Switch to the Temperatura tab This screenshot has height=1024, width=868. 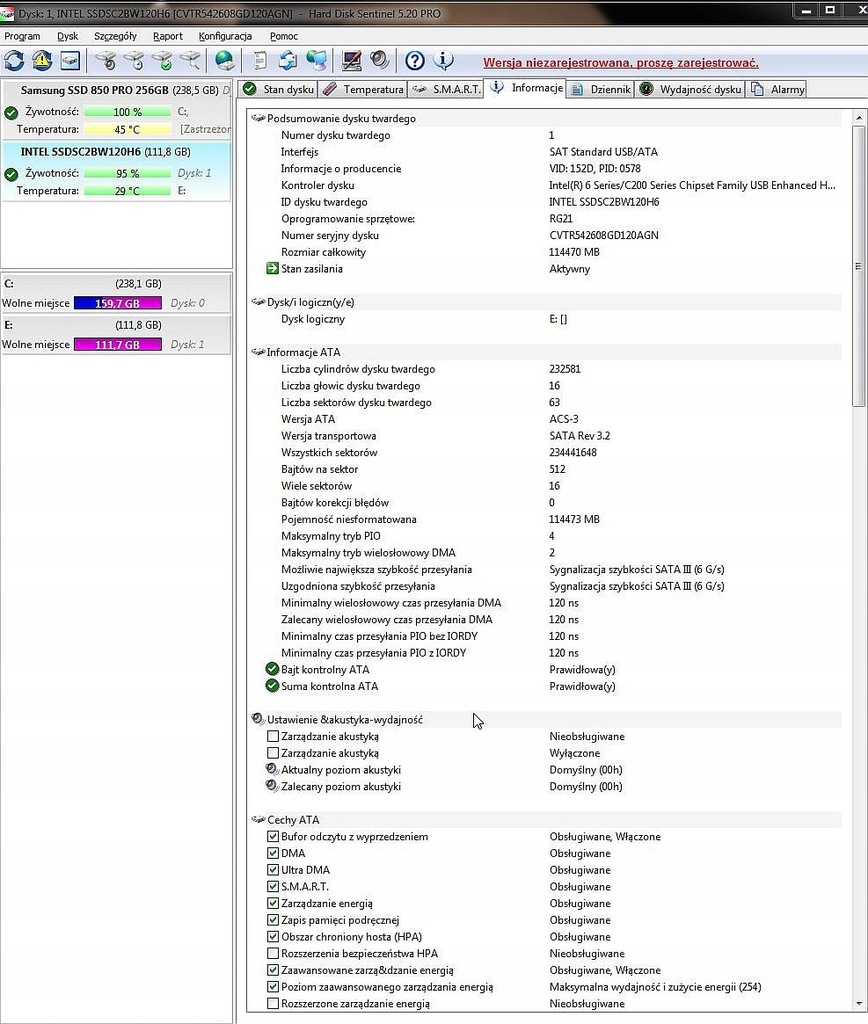click(x=363, y=89)
